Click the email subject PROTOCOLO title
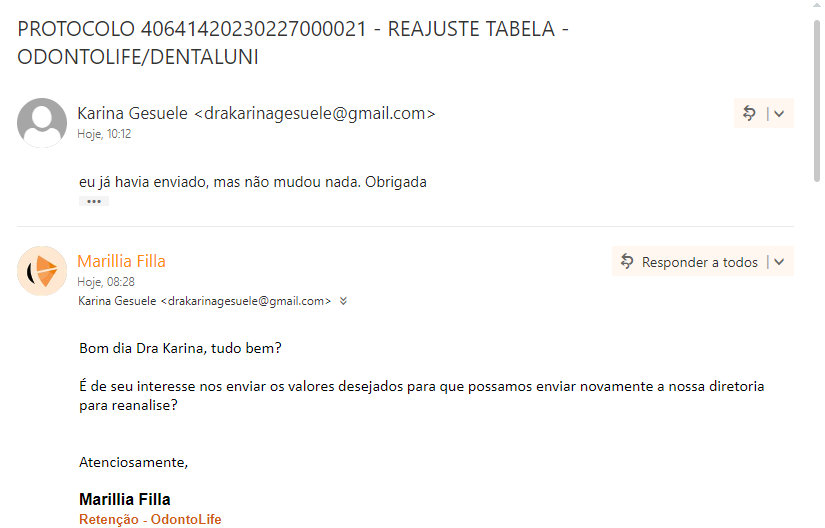Image resolution: width=825 pixels, height=528 pixels. (293, 43)
